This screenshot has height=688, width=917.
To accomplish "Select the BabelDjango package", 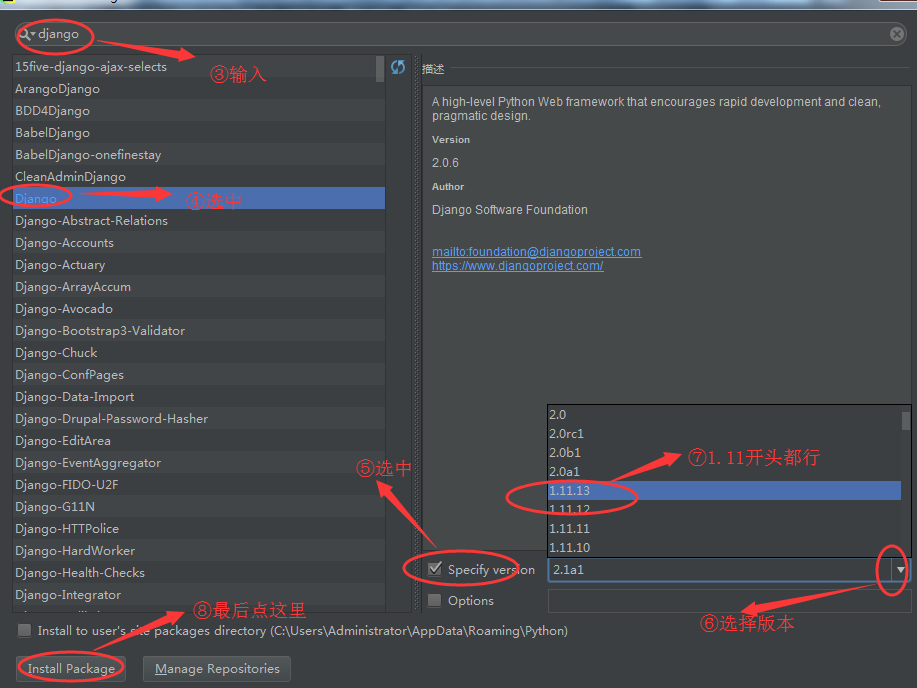I will 199,132.
